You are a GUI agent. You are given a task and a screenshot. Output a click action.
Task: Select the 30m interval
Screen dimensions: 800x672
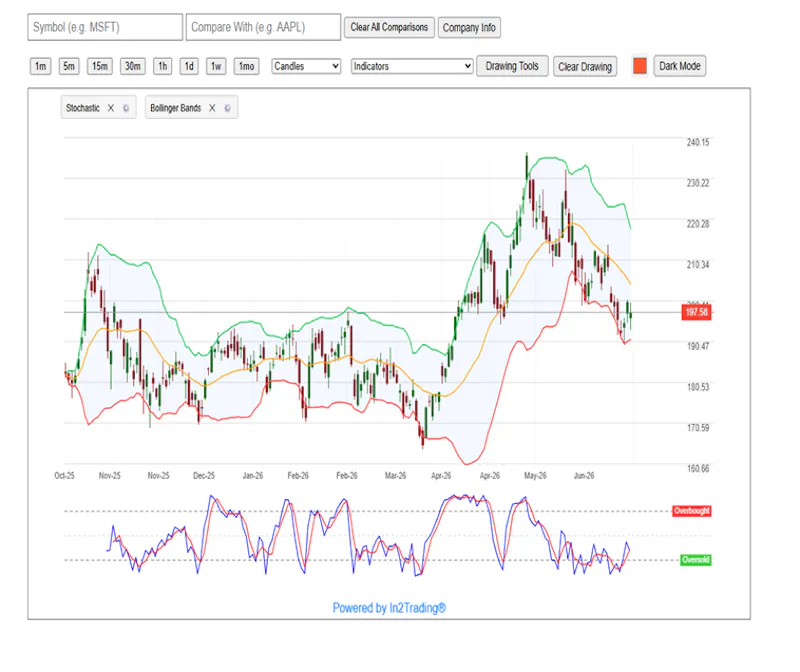tap(133, 66)
